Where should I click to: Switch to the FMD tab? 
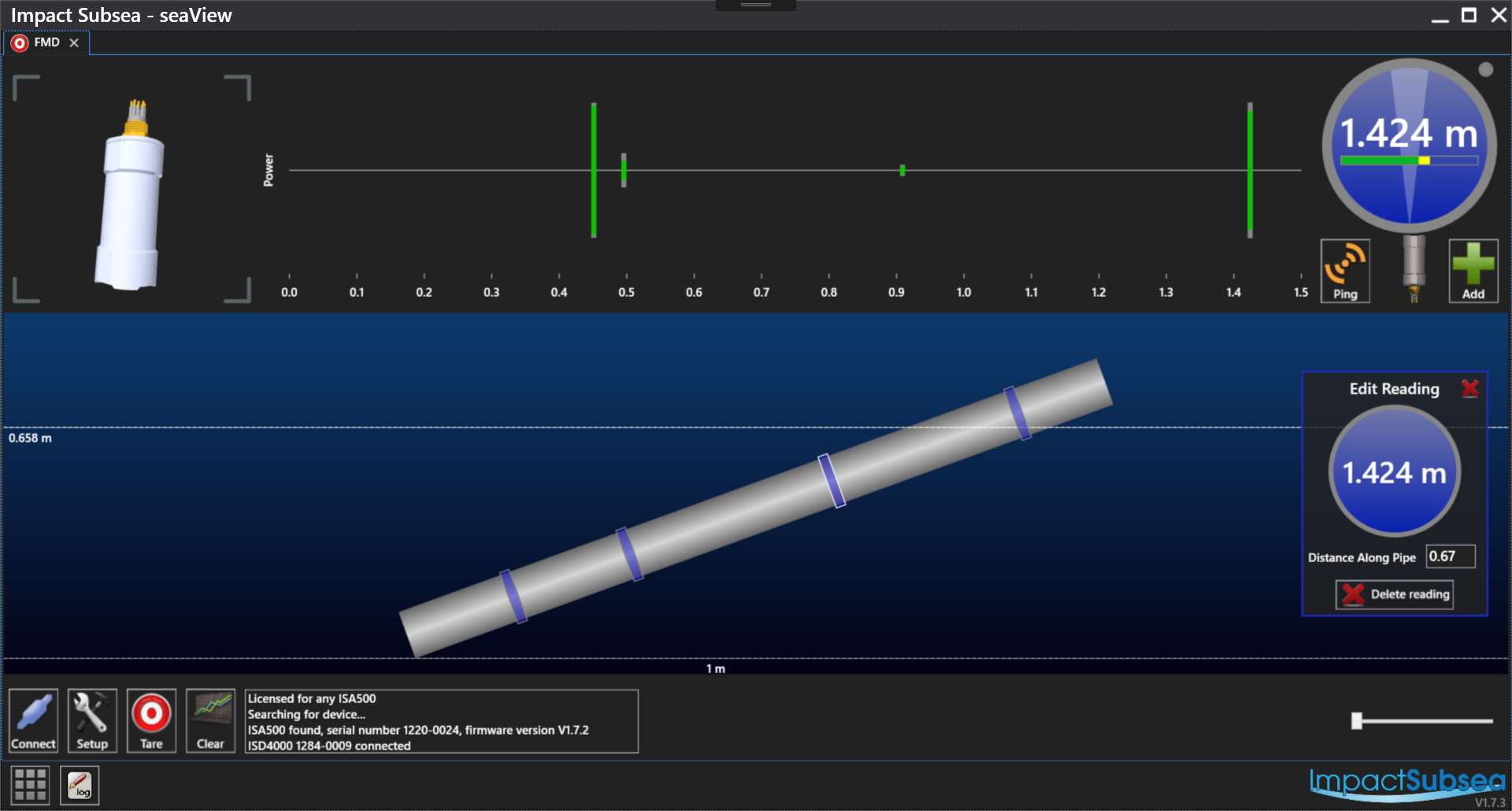coord(46,43)
